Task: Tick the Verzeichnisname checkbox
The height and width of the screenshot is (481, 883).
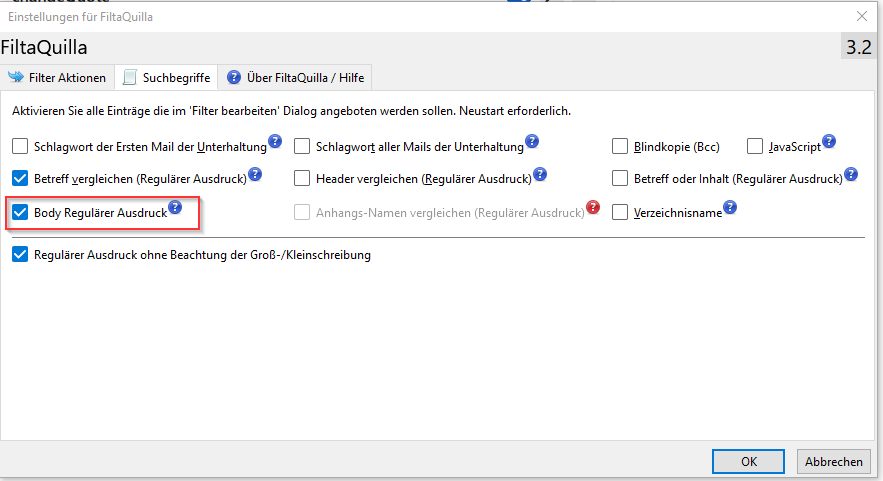Action: 619,212
